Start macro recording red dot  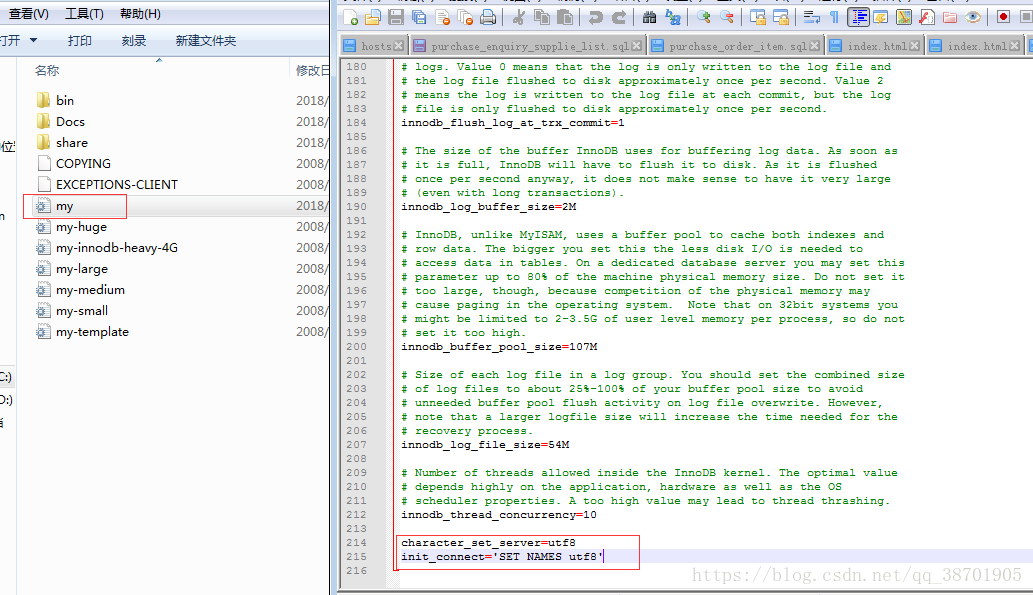coord(1003,17)
